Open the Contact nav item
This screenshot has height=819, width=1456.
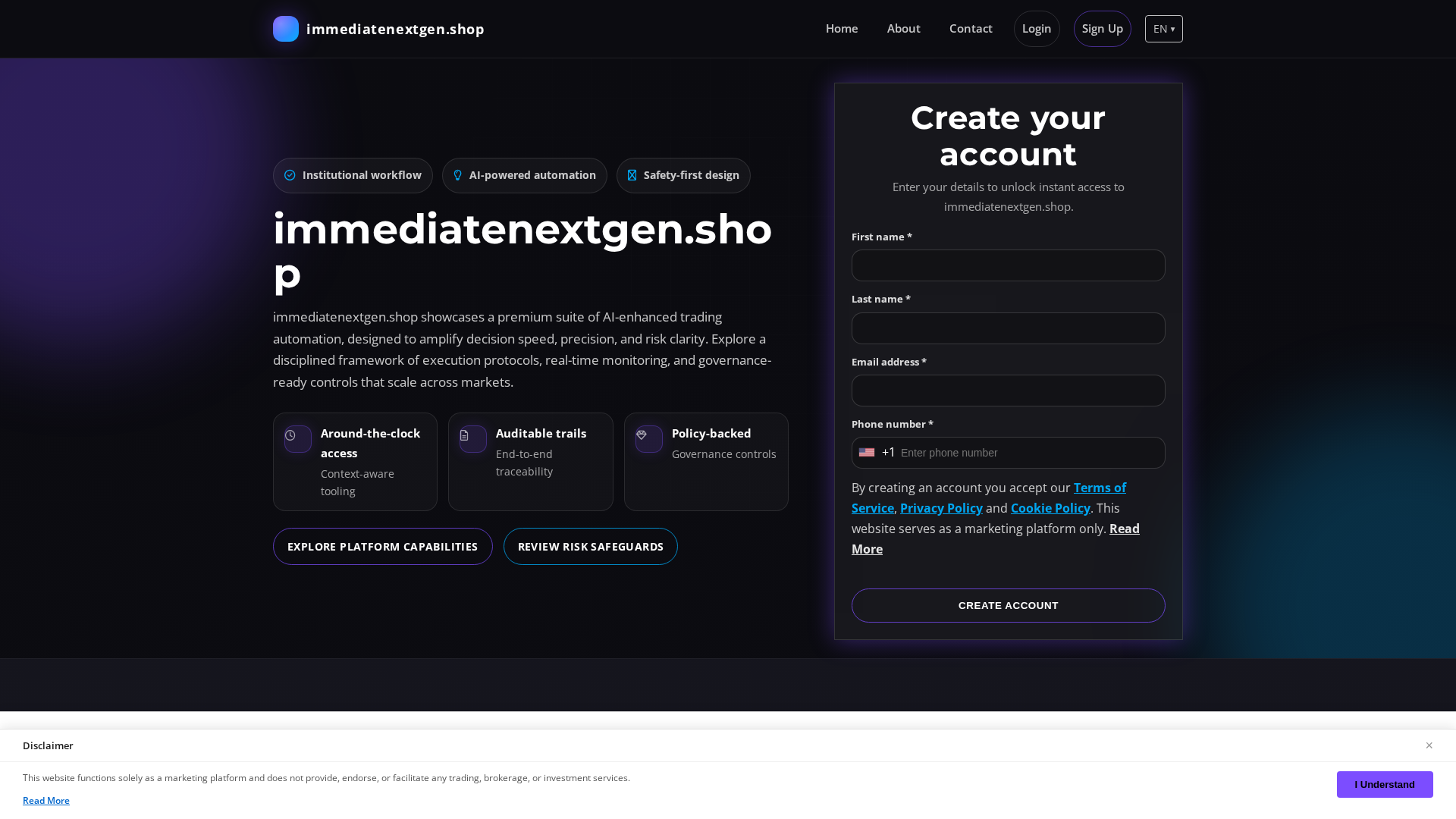click(971, 29)
